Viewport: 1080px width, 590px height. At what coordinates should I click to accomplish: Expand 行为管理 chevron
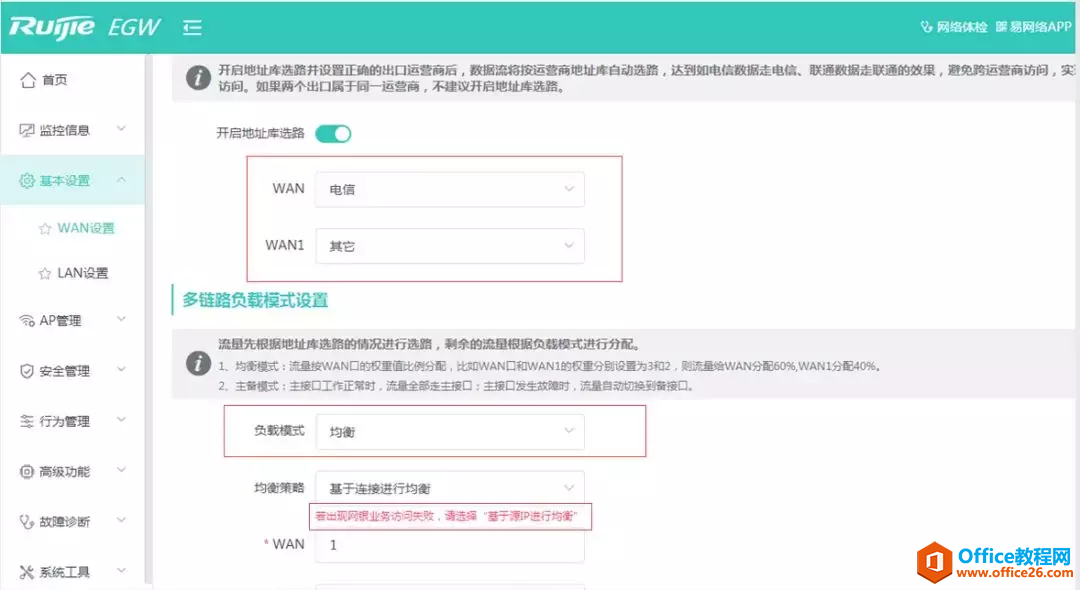coord(121,419)
